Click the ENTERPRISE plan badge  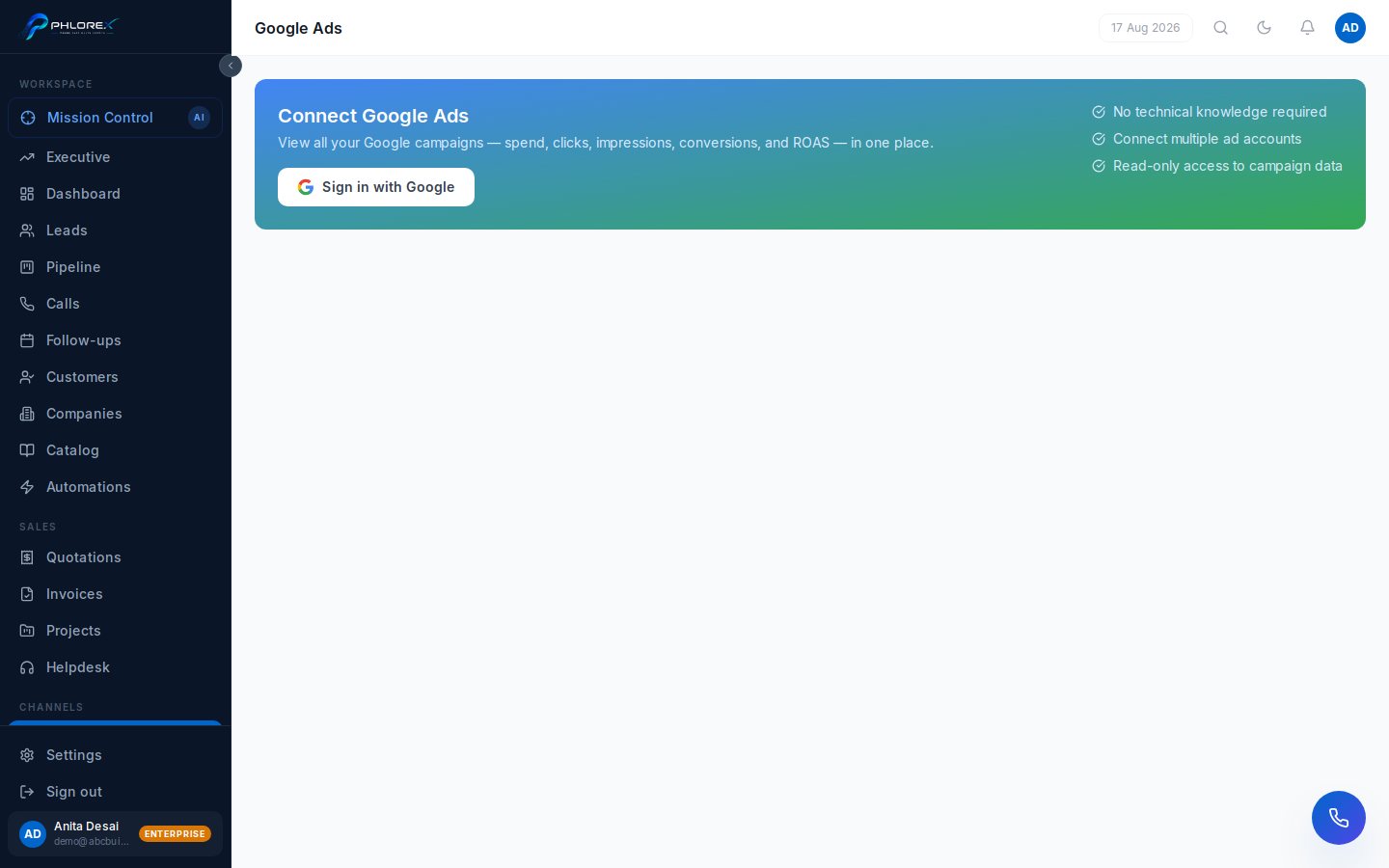pyautogui.click(x=175, y=834)
